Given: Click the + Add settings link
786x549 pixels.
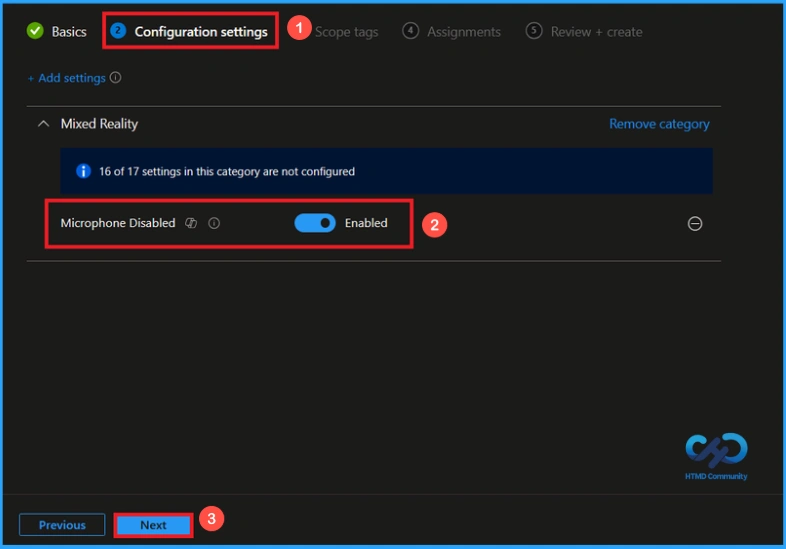Looking at the screenshot, I should (67, 78).
